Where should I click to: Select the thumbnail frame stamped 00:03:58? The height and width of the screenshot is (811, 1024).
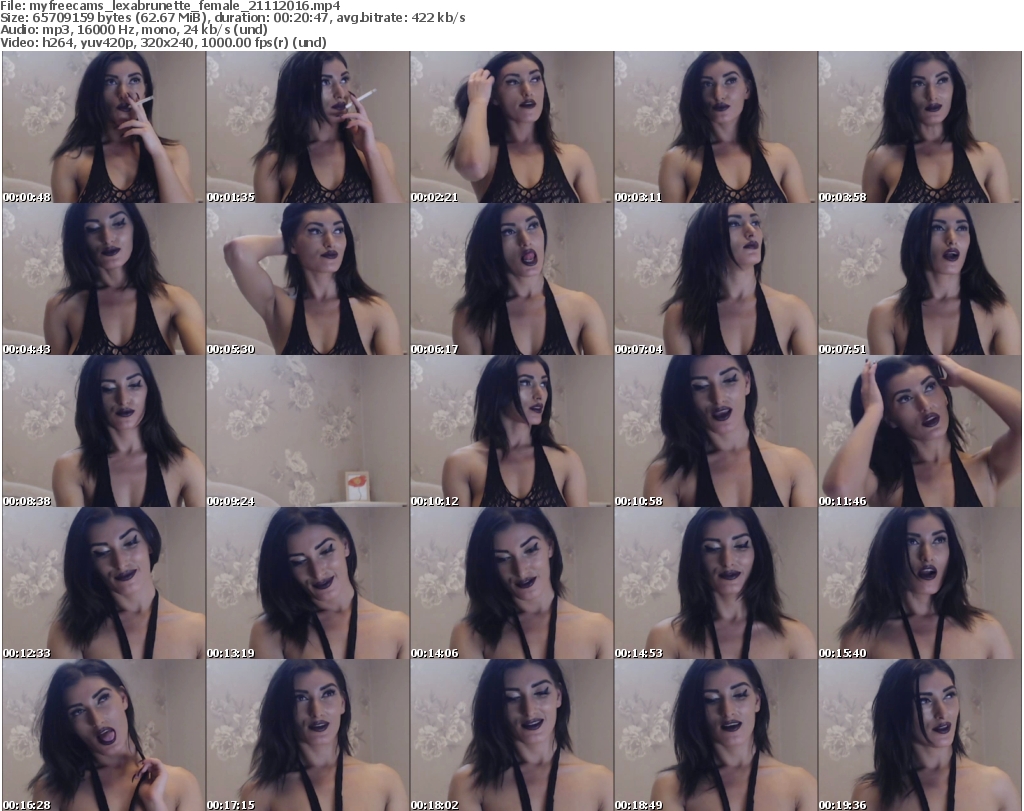pos(920,127)
